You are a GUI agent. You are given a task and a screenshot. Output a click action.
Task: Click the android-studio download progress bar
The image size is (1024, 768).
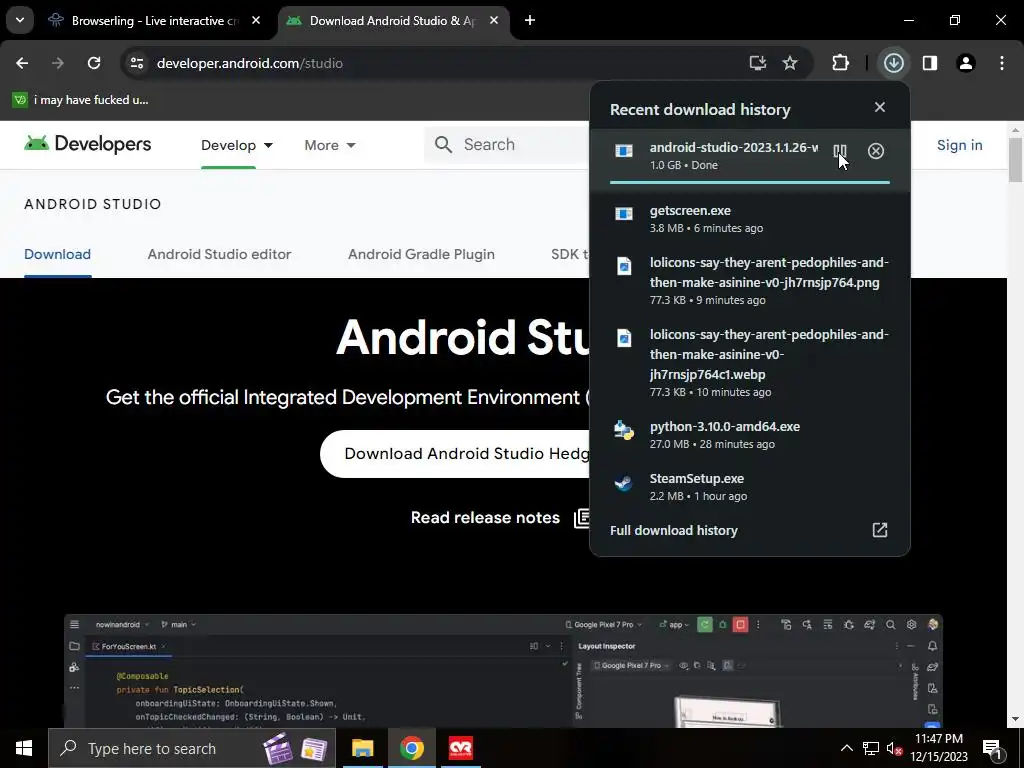[x=750, y=182]
